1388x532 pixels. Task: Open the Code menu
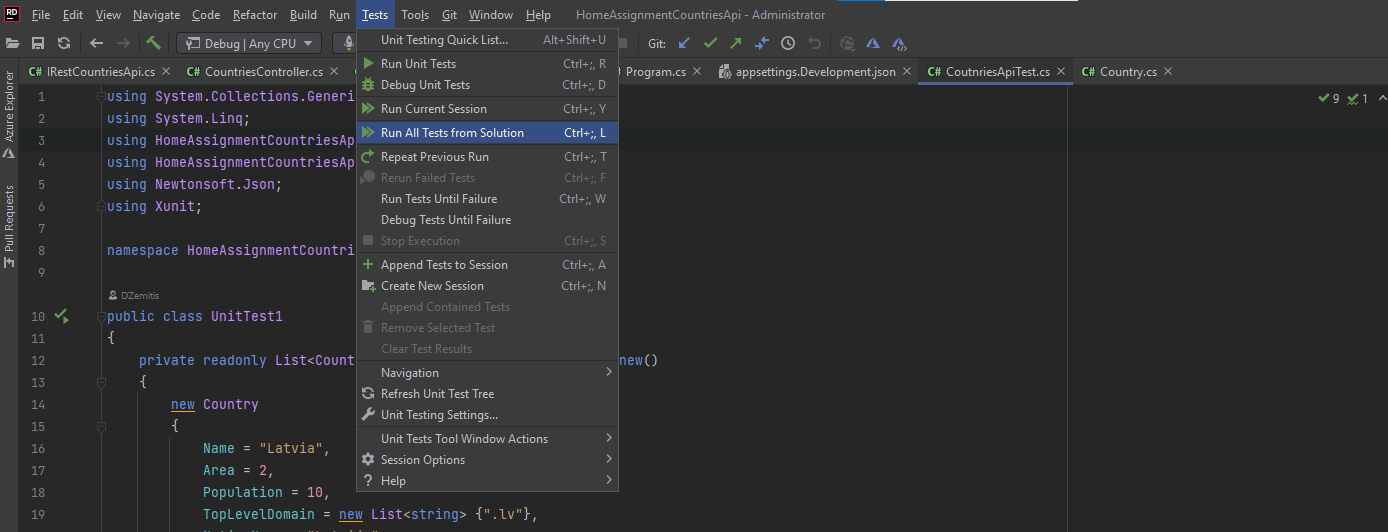tap(206, 15)
